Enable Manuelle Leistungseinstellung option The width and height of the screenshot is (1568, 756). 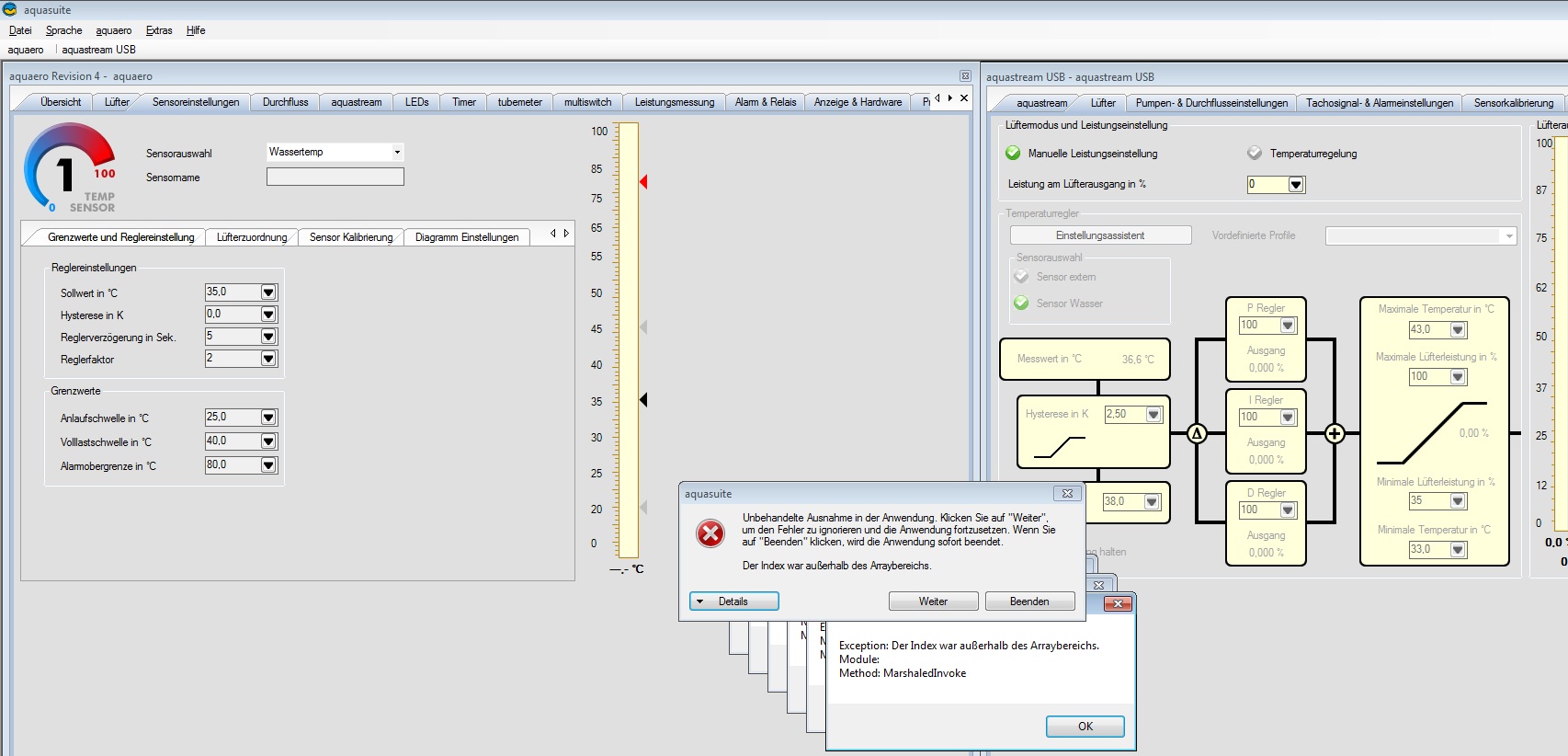(1013, 154)
